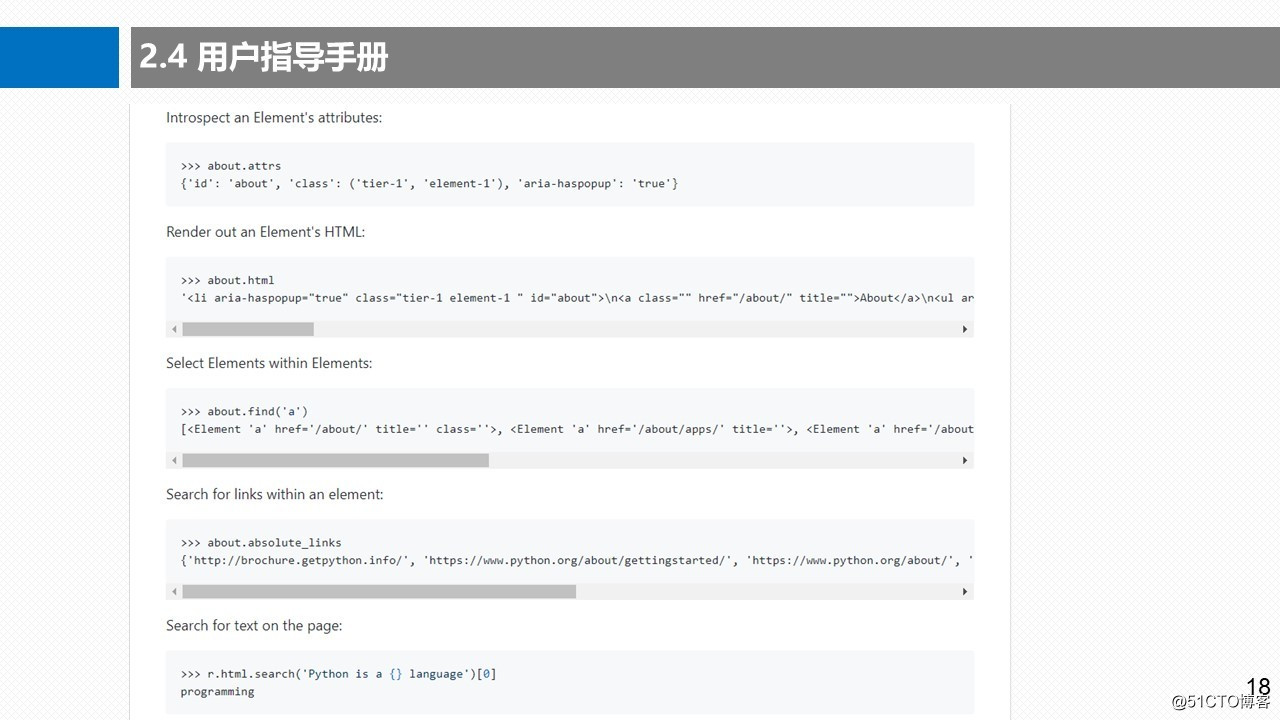Click right arrow of about.find code scrollbar
Screen dimensions: 1280x720
[965, 460]
